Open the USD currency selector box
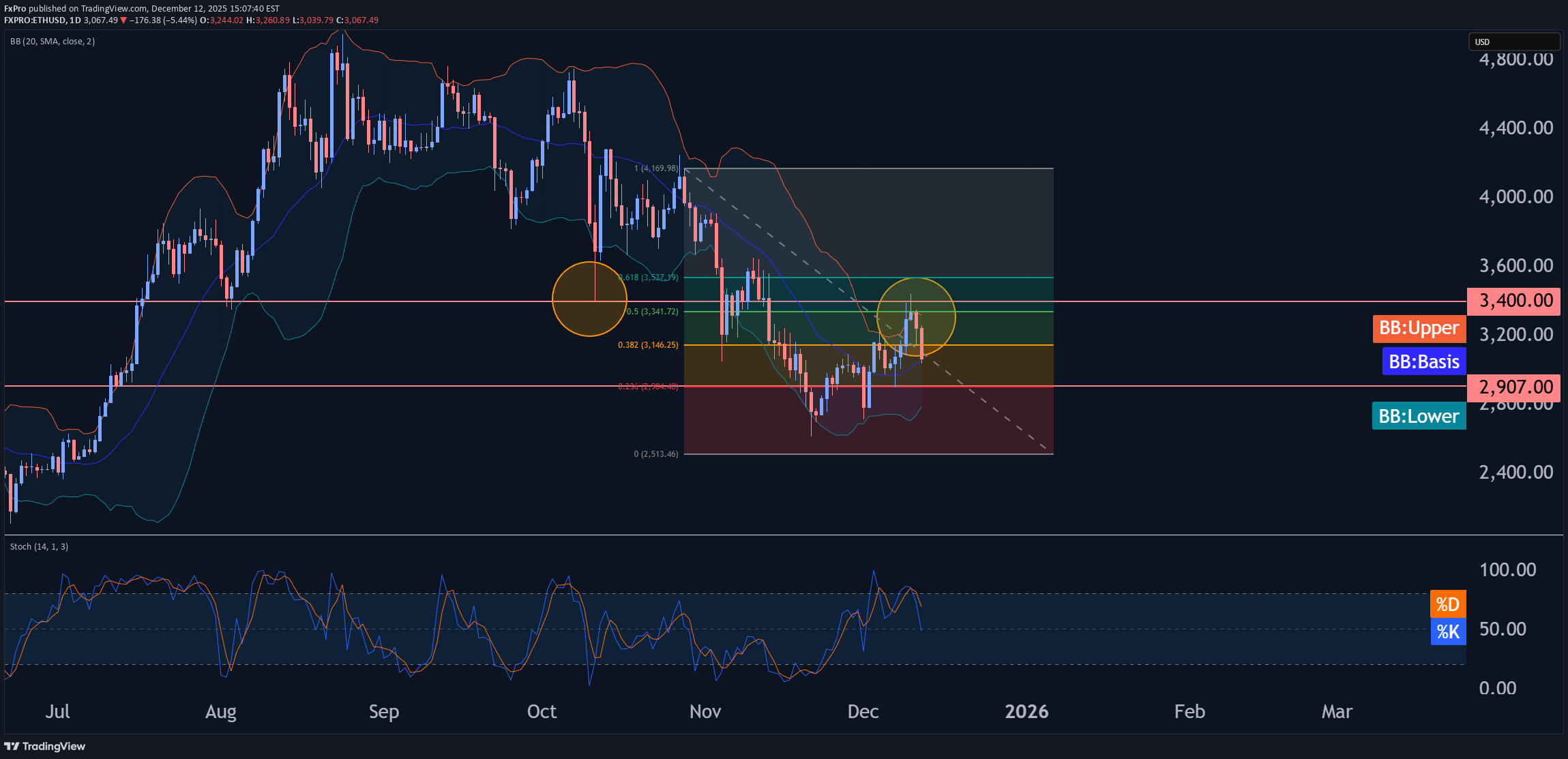Screen dimensions: 1568x759 [x=1513, y=42]
